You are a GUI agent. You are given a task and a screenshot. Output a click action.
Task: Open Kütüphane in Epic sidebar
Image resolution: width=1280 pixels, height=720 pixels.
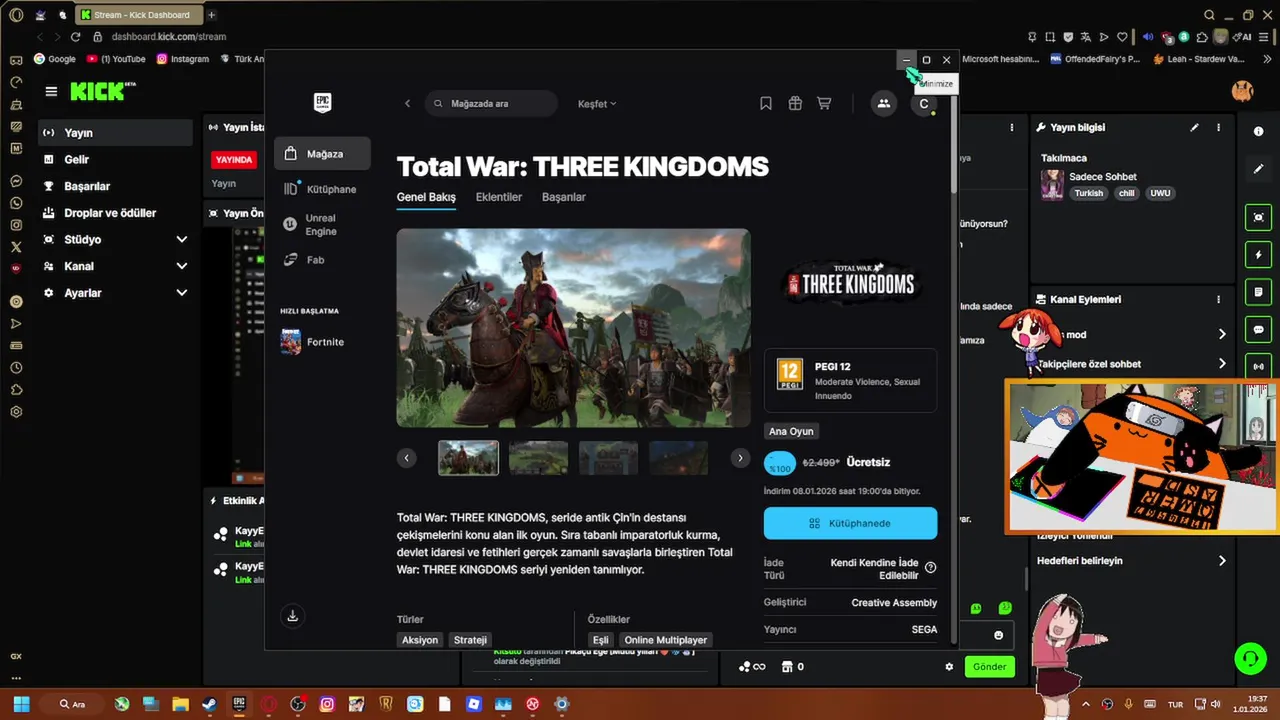tap(322, 189)
